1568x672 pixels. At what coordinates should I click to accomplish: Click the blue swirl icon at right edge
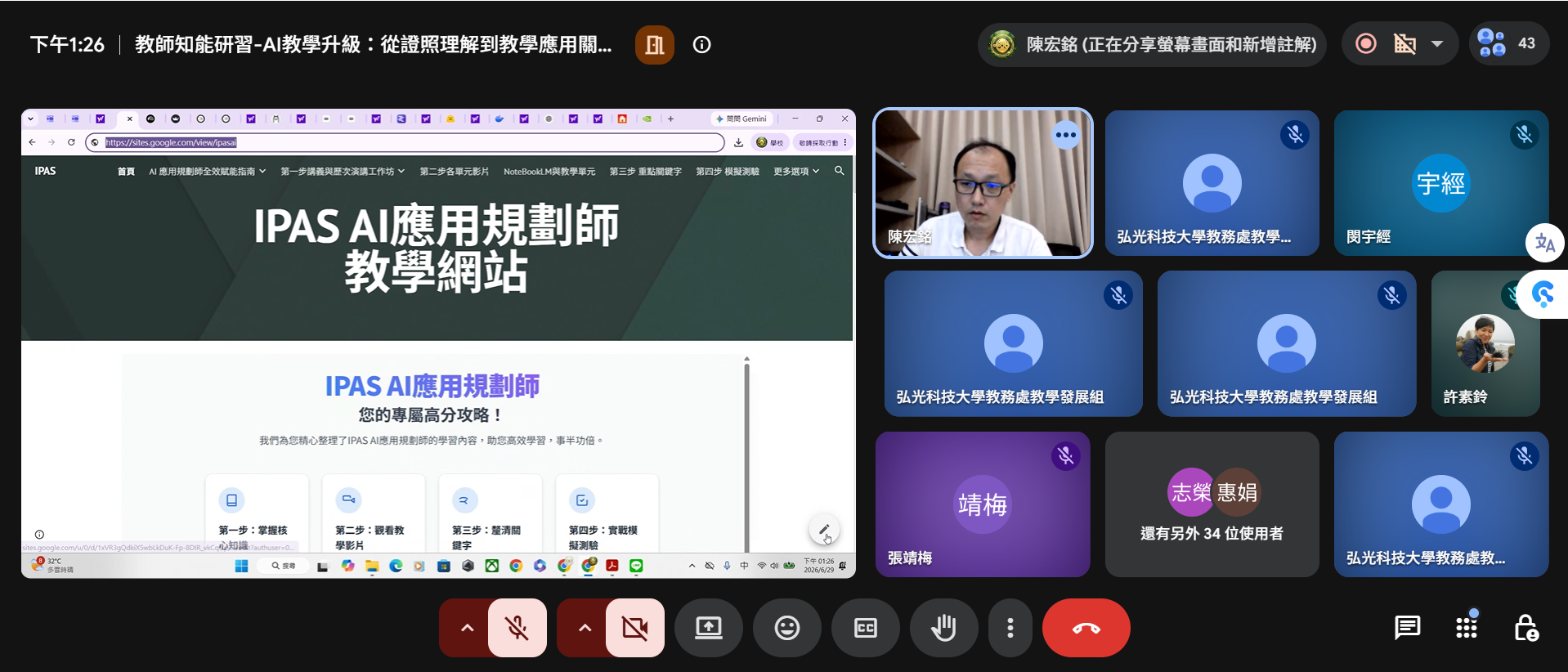1543,294
